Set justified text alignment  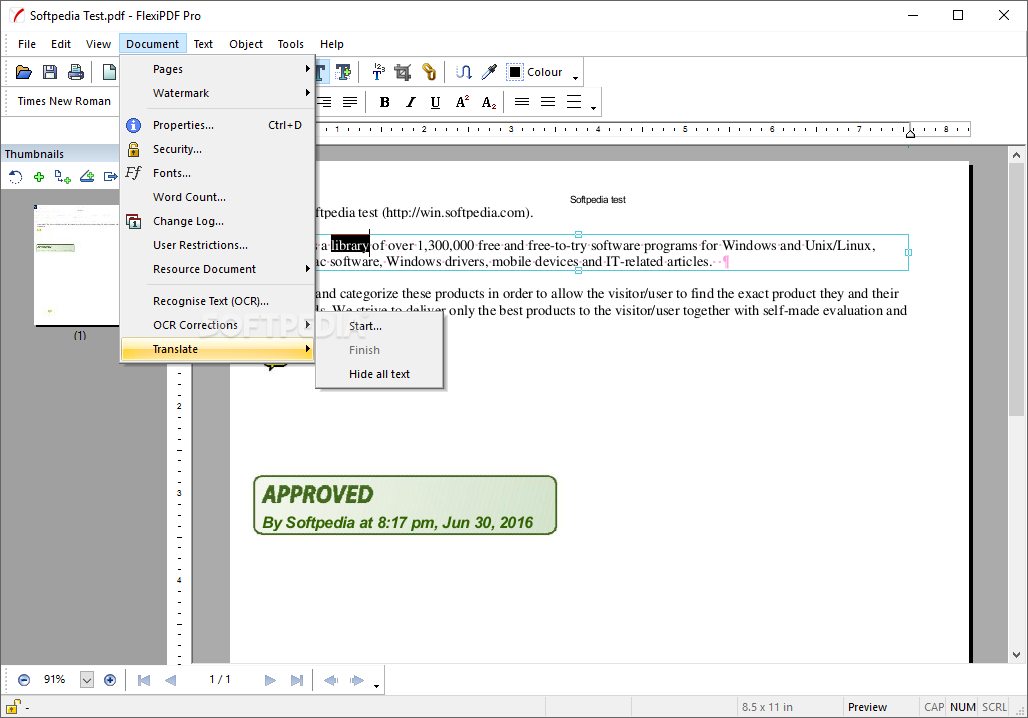pyautogui.click(x=350, y=102)
